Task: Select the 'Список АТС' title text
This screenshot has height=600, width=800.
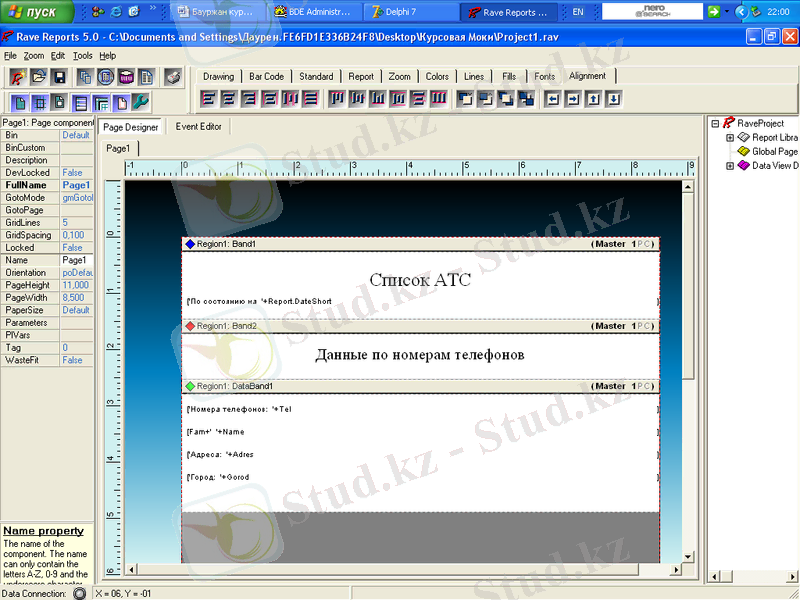Action: click(420, 280)
